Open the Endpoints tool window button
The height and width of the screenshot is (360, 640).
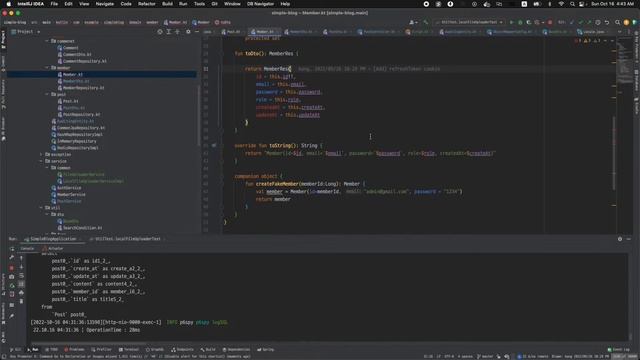coord(182,350)
